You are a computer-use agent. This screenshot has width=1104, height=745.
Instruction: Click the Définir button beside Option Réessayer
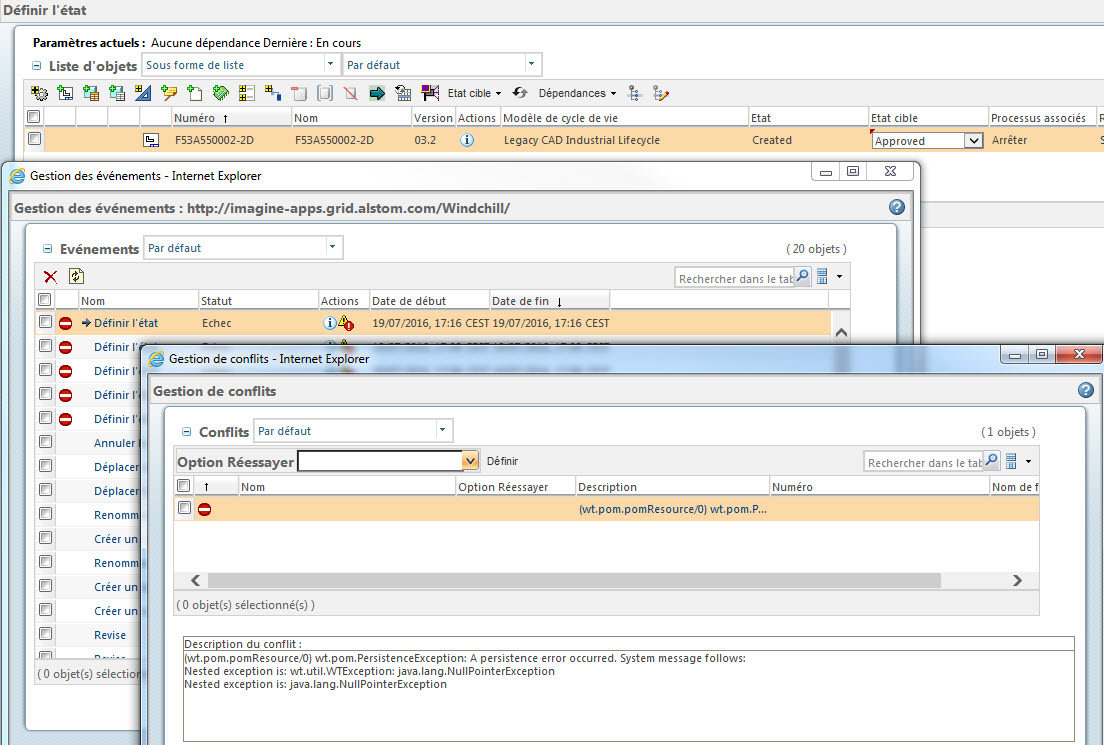click(502, 461)
